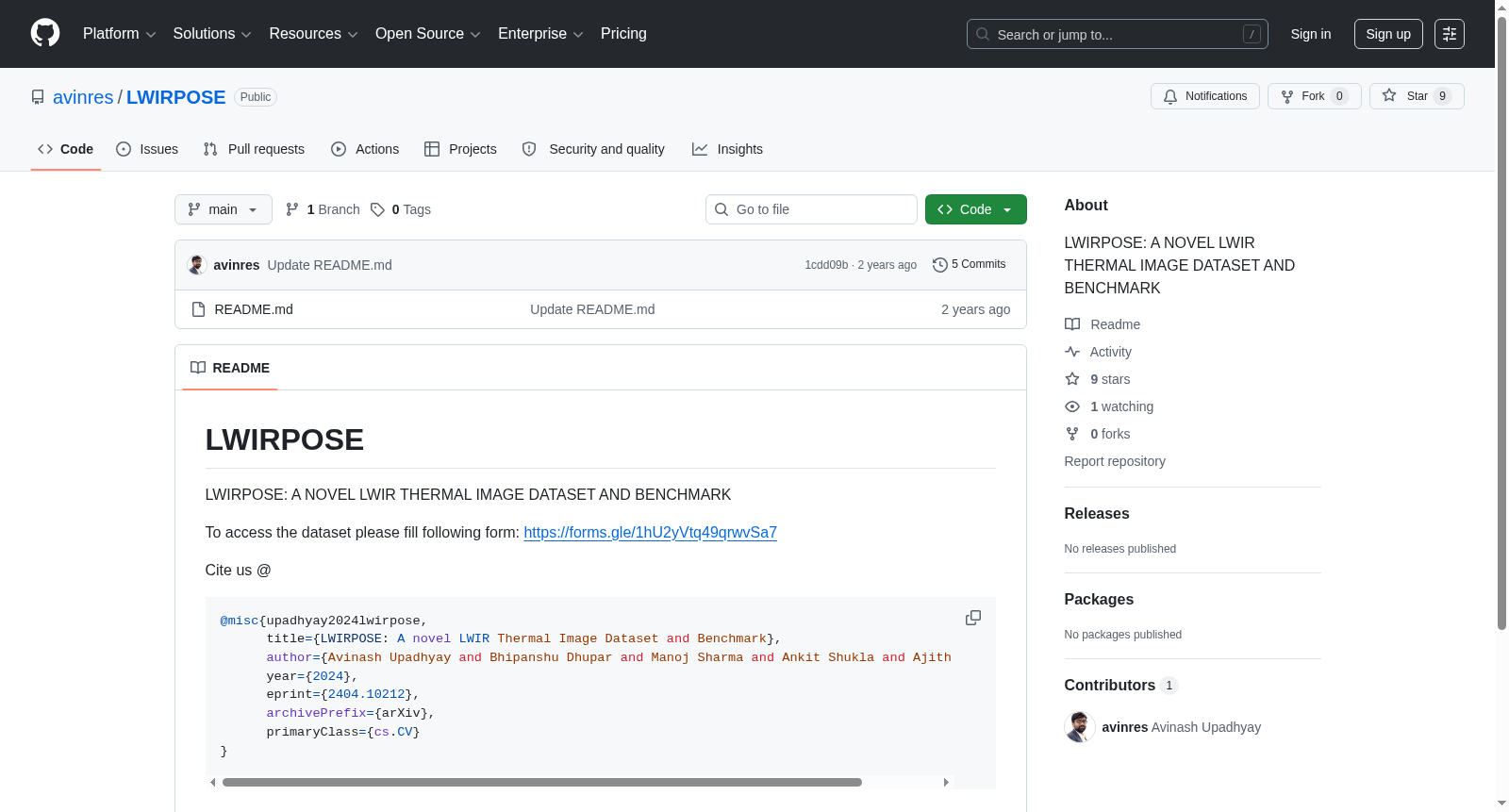
Task: Open the Contributors heading link
Action: [1121, 686]
